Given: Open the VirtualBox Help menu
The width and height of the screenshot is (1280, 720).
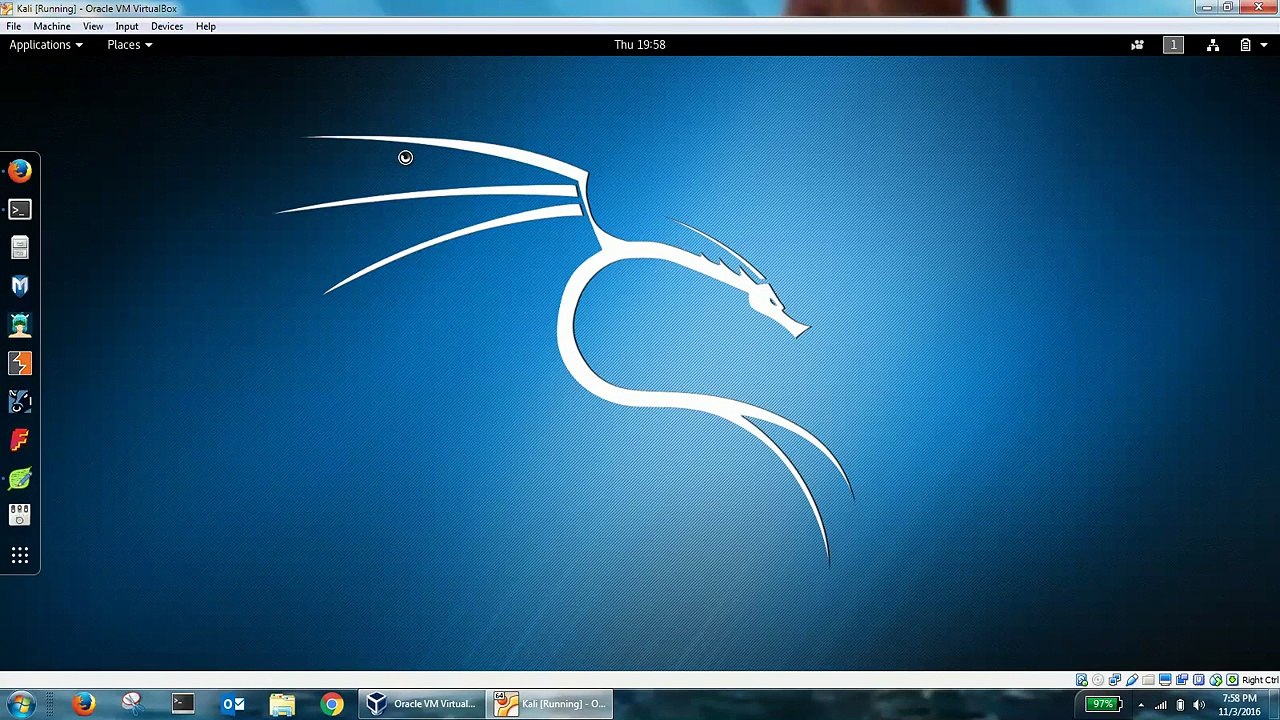Looking at the screenshot, I should pyautogui.click(x=206, y=26).
